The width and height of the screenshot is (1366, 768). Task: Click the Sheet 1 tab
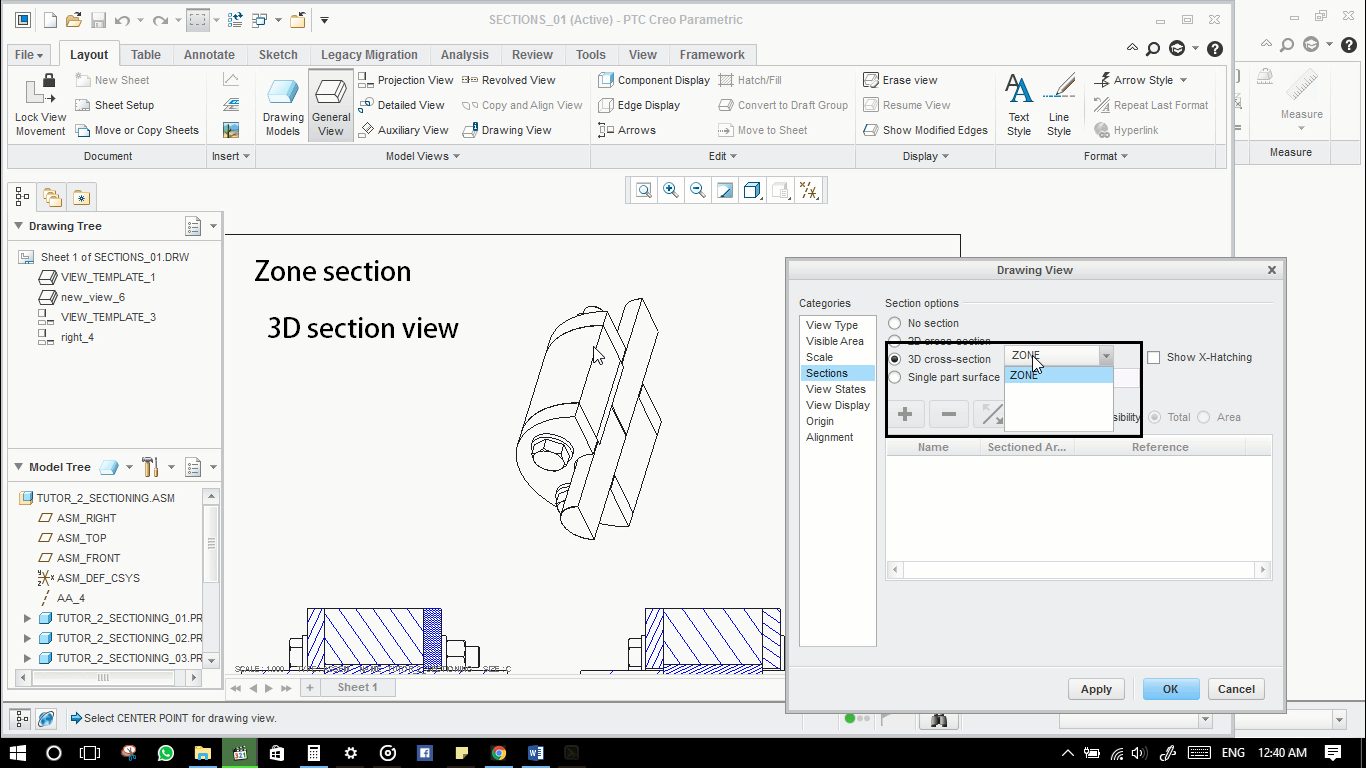(357, 687)
